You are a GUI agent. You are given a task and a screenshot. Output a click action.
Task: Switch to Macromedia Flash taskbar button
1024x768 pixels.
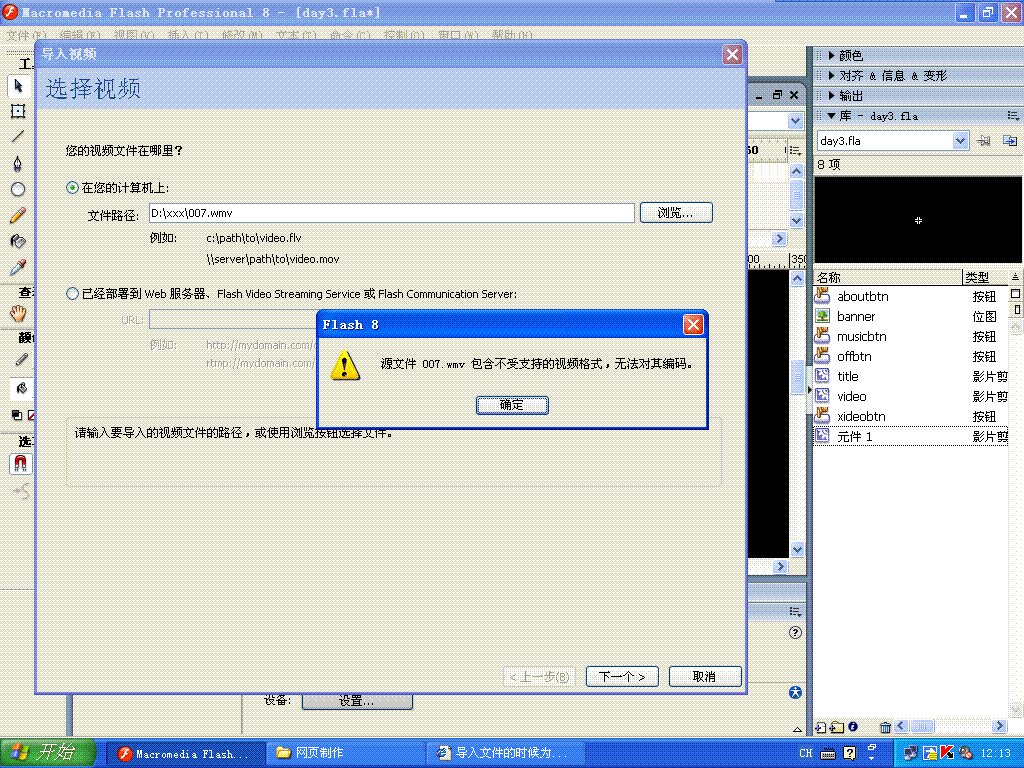185,753
